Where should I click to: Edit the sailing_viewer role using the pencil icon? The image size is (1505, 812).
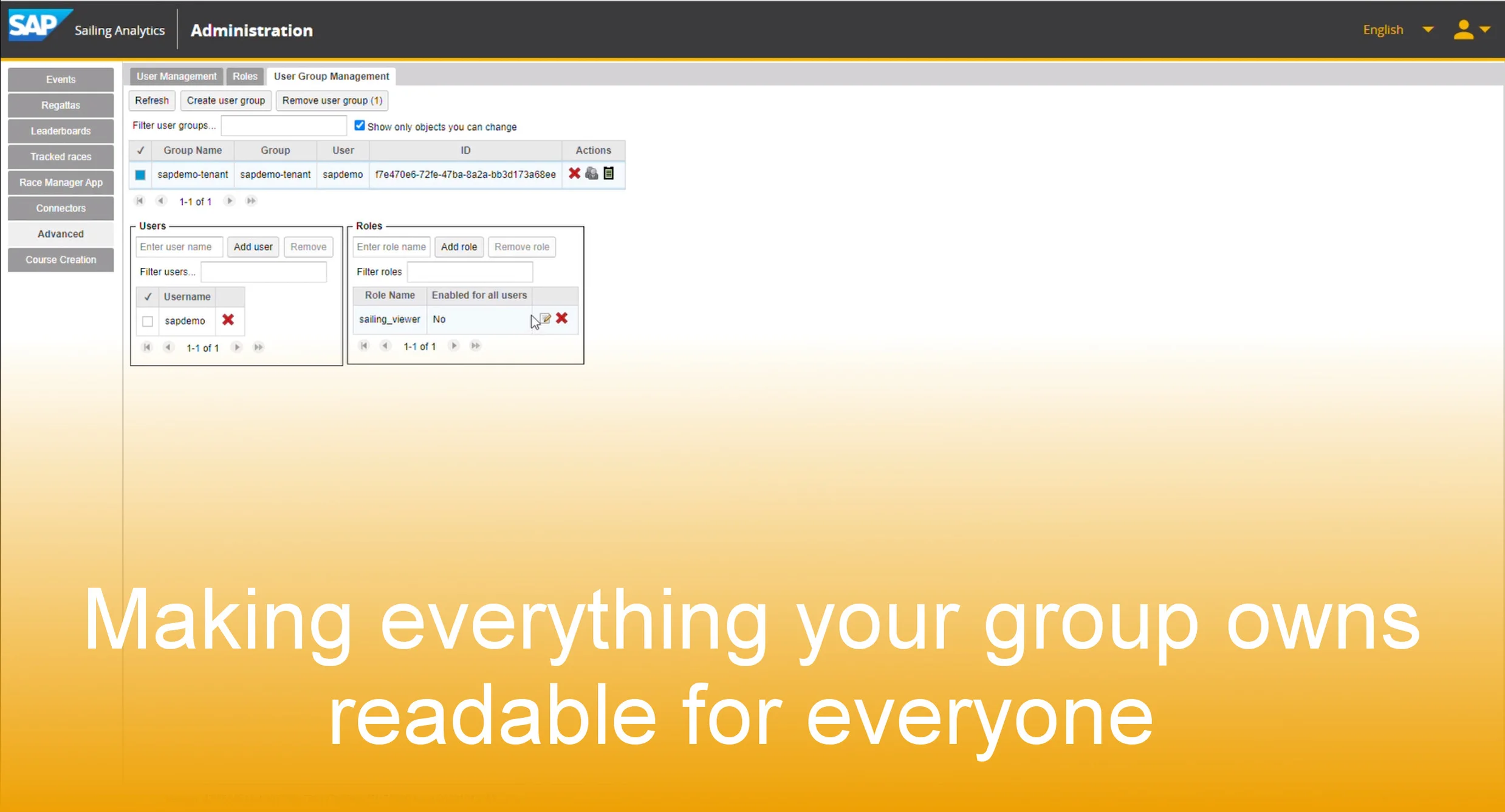(x=546, y=318)
